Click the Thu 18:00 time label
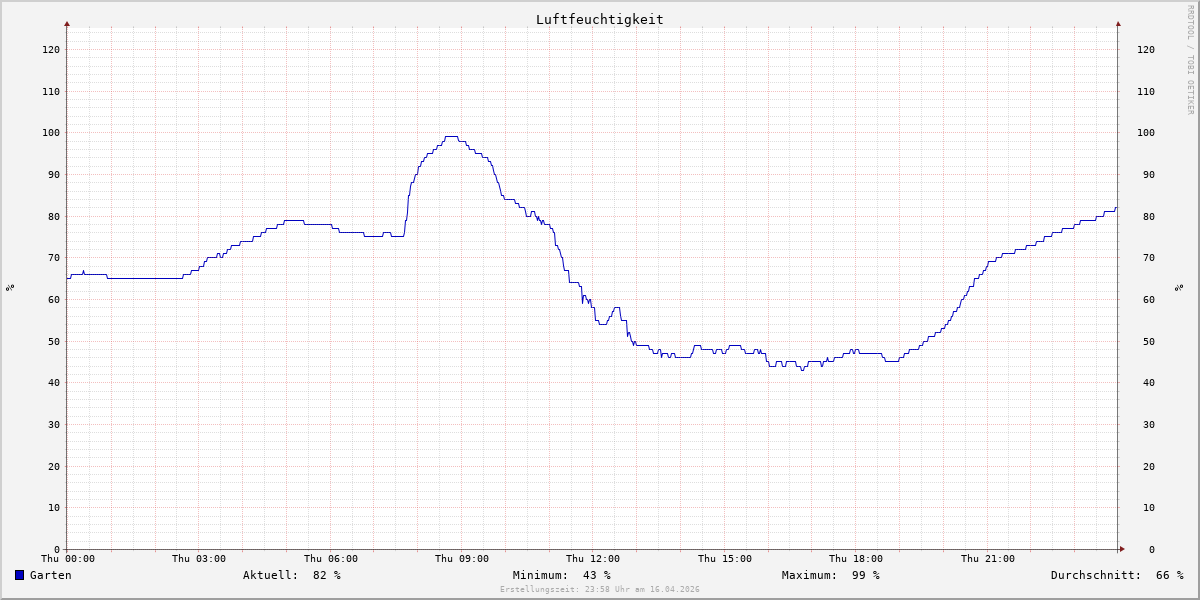 [856, 559]
